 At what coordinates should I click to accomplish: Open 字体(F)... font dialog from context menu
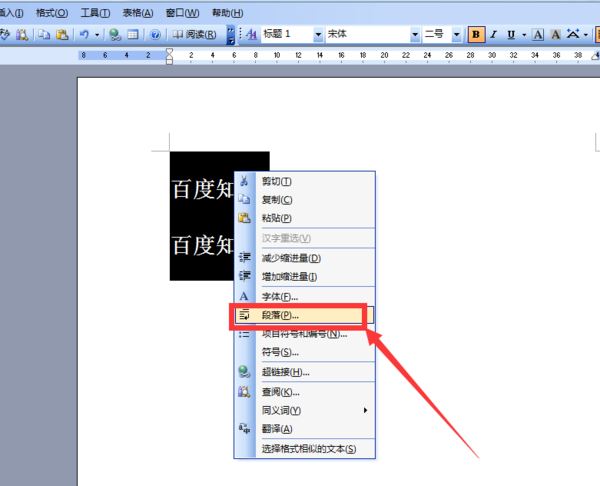pos(305,297)
